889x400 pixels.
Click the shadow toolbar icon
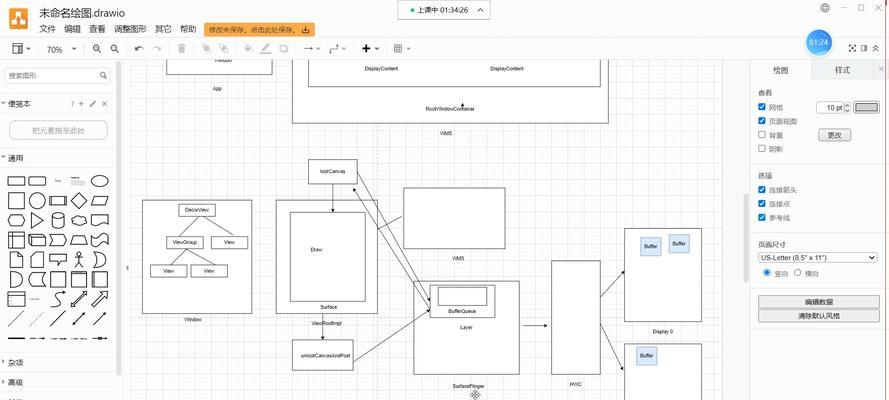click(x=283, y=49)
